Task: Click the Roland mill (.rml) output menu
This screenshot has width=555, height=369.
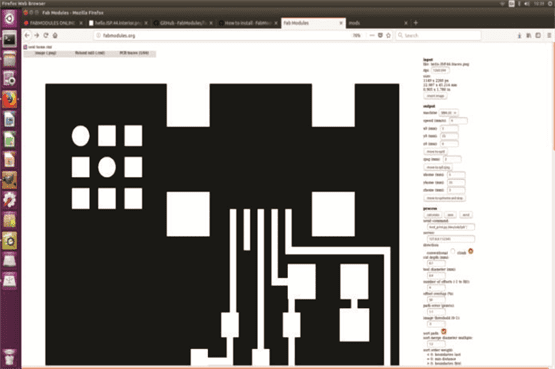Action: [90, 53]
